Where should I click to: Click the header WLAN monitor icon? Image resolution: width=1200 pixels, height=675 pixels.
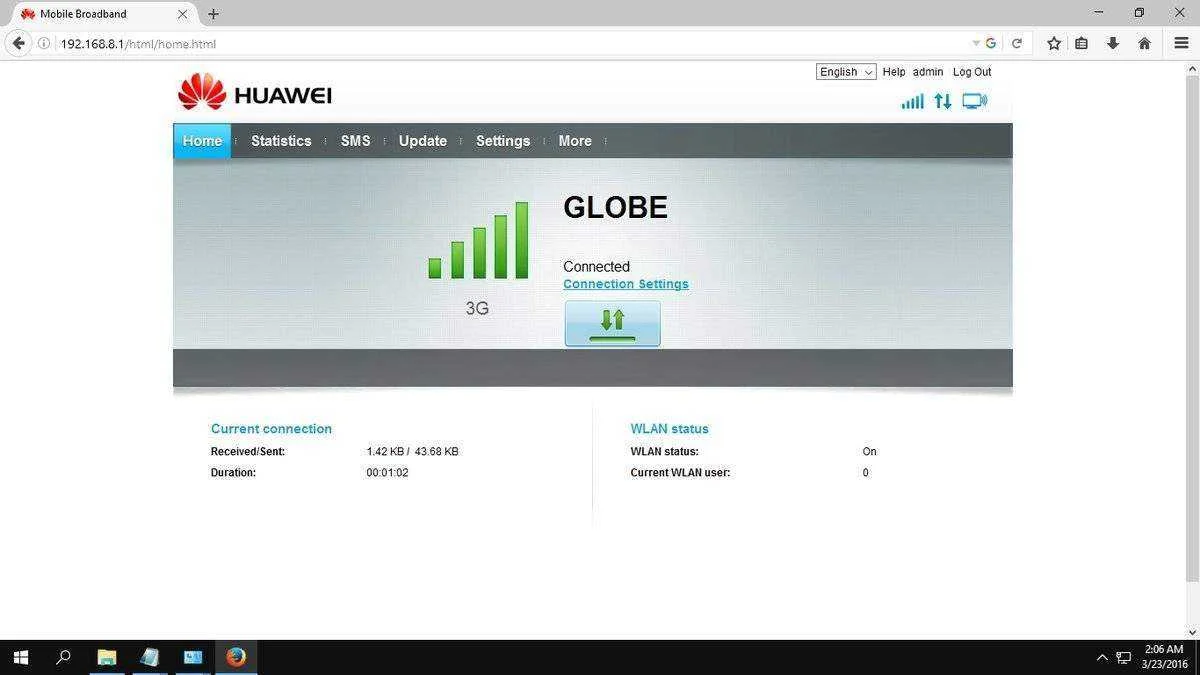pyautogui.click(x=974, y=101)
